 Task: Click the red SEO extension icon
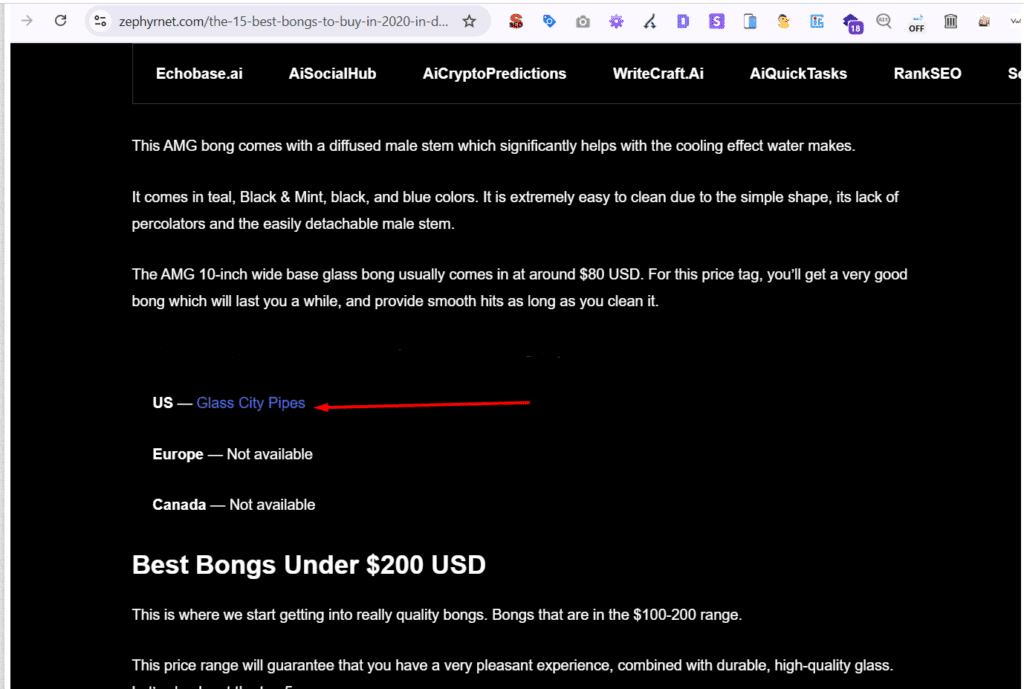tap(516, 21)
